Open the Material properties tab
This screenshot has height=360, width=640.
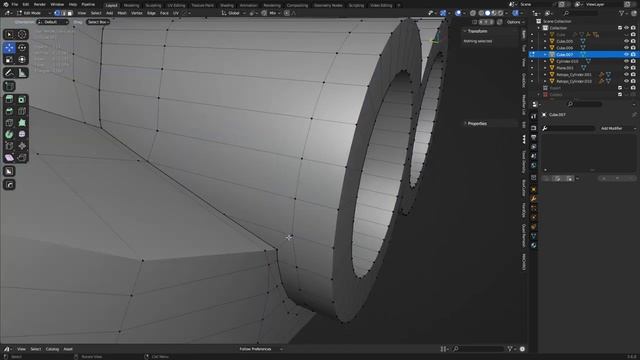coord(533,245)
